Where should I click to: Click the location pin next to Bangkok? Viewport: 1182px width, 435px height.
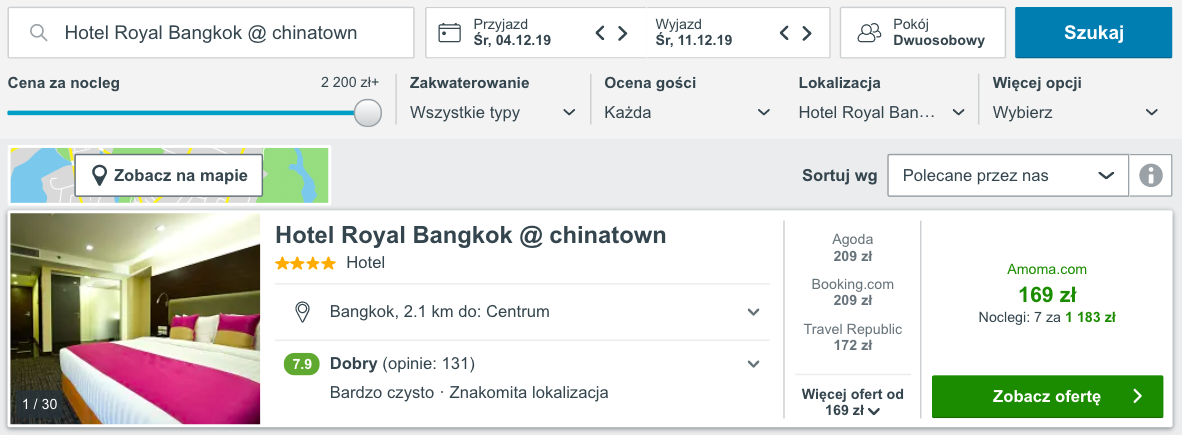click(x=302, y=311)
